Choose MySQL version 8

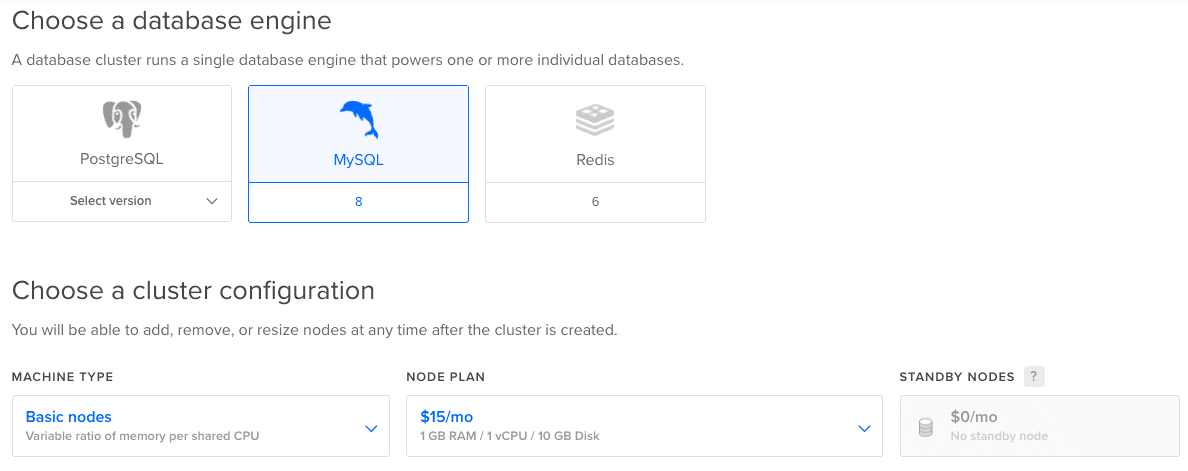[x=358, y=202]
